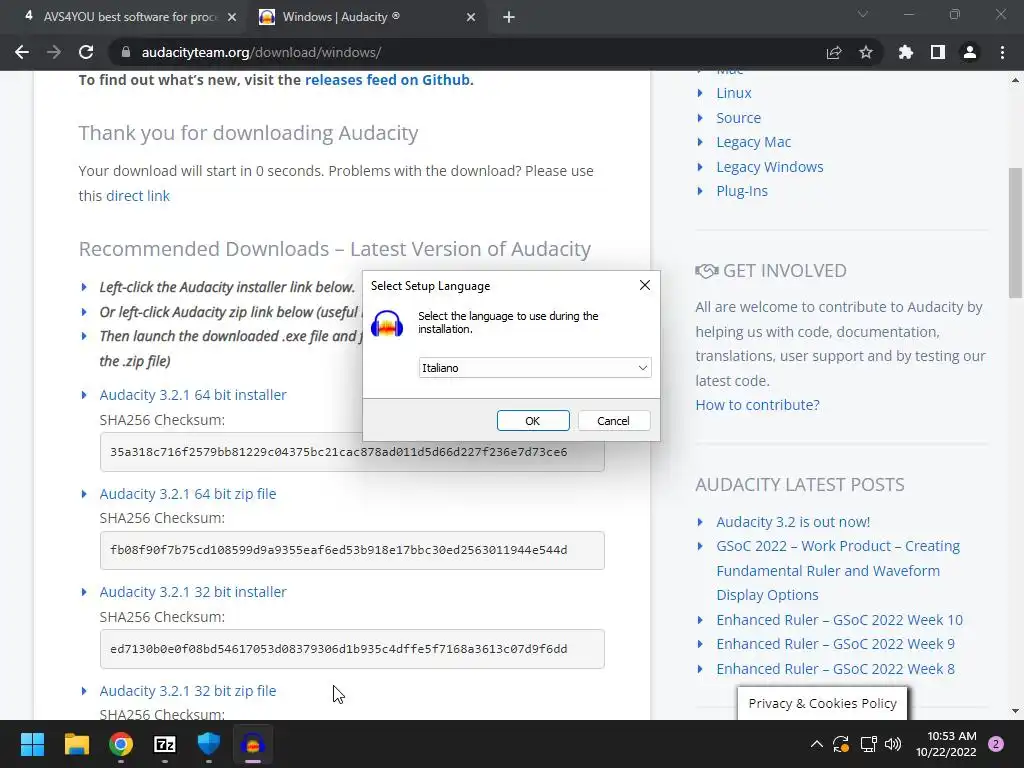Open the Audacity 3.2 is out now! post
The image size is (1024, 768).
[793, 522]
